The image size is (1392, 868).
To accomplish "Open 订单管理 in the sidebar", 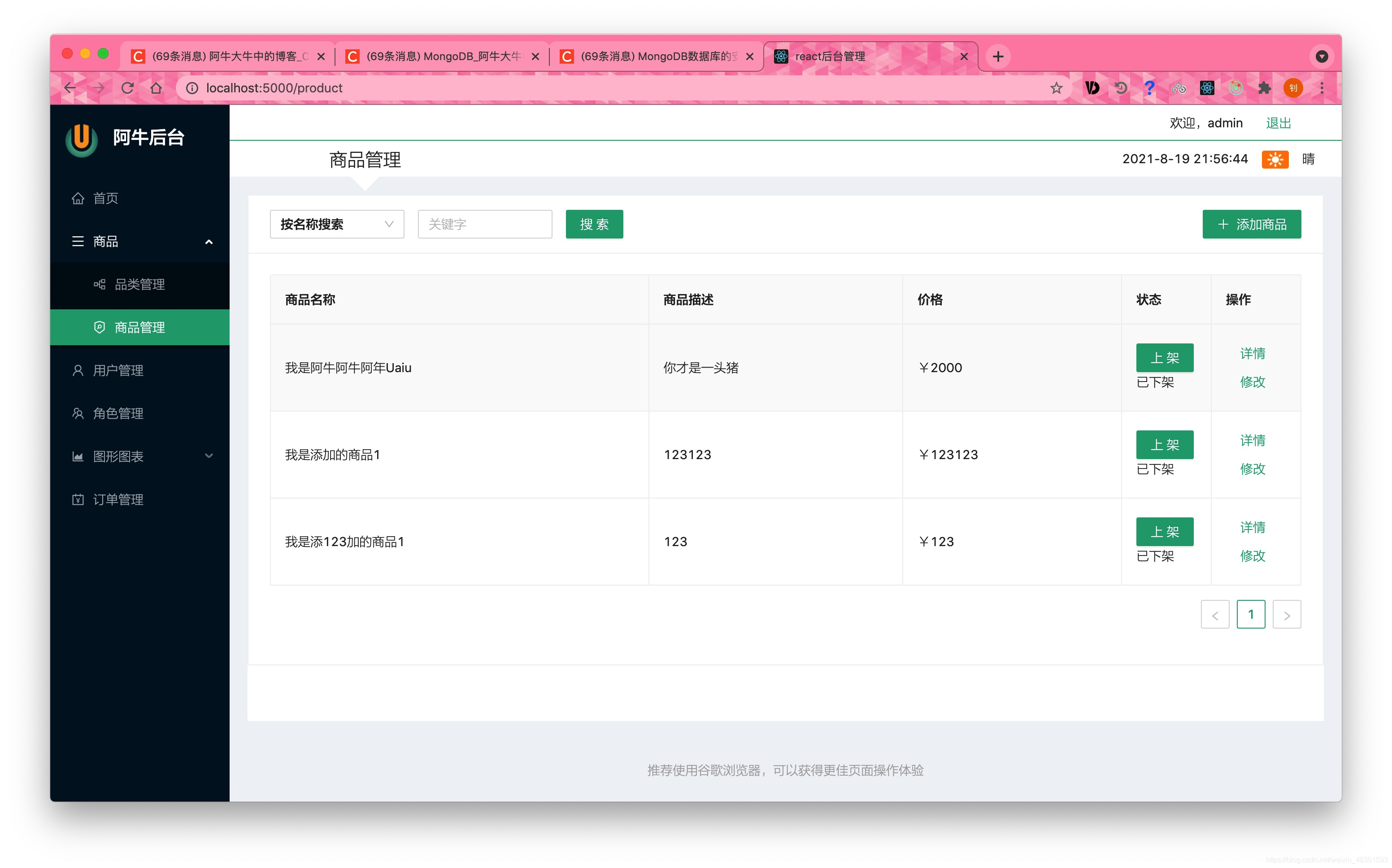I will pos(140,499).
